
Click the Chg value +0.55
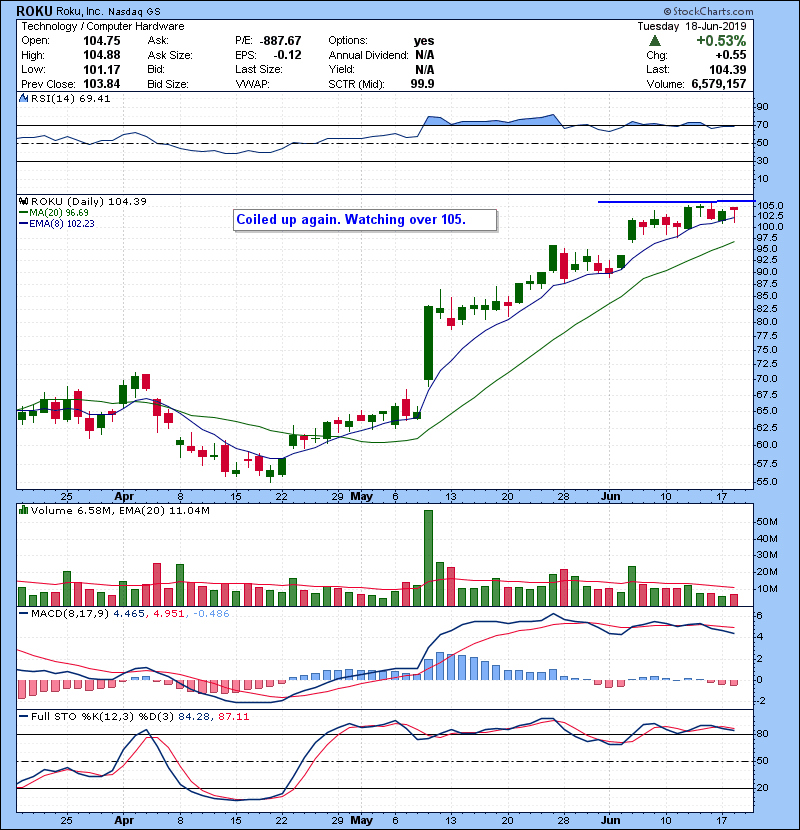coord(731,55)
